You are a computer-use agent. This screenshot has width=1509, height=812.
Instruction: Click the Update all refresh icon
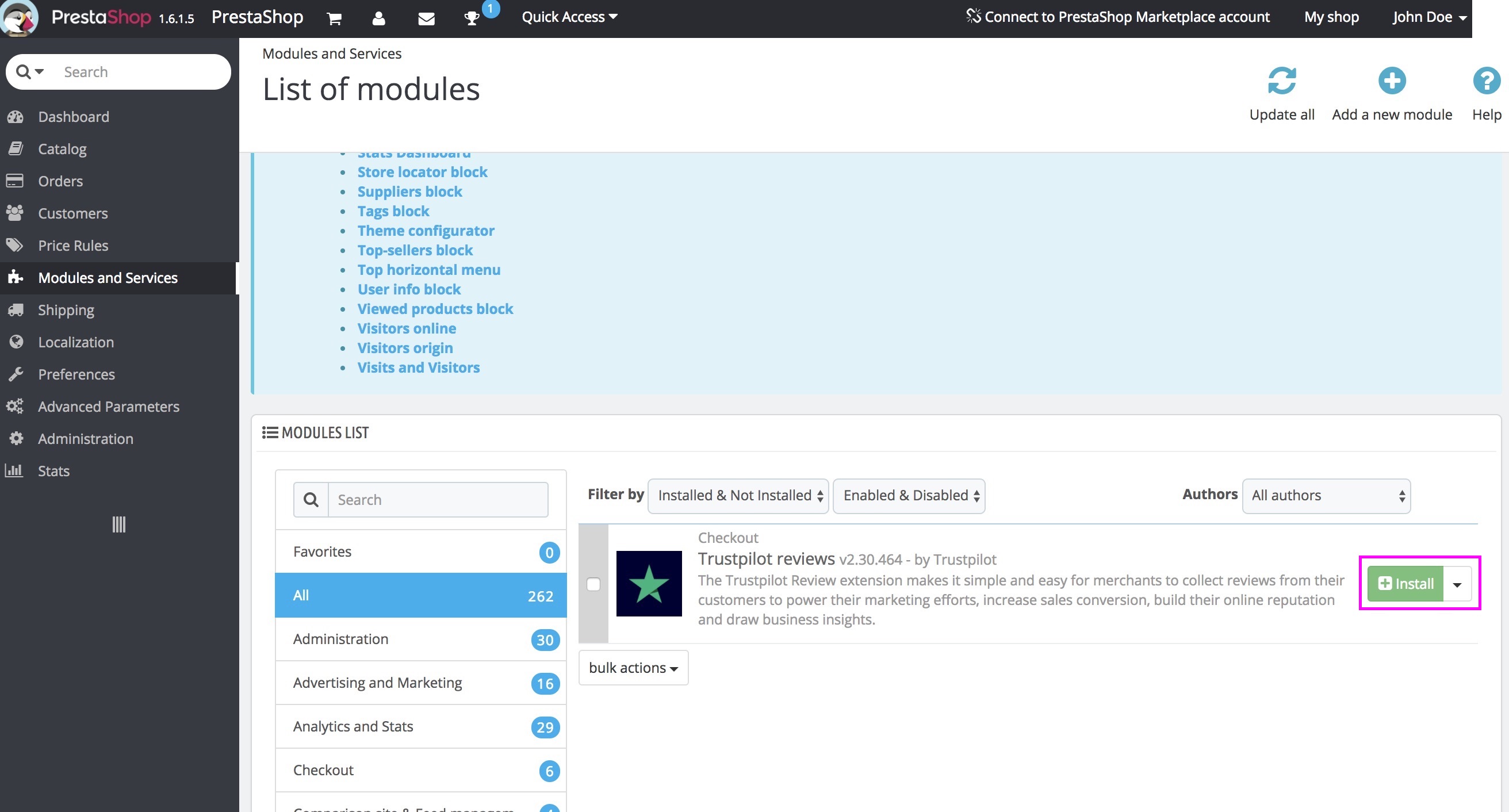tap(1282, 81)
